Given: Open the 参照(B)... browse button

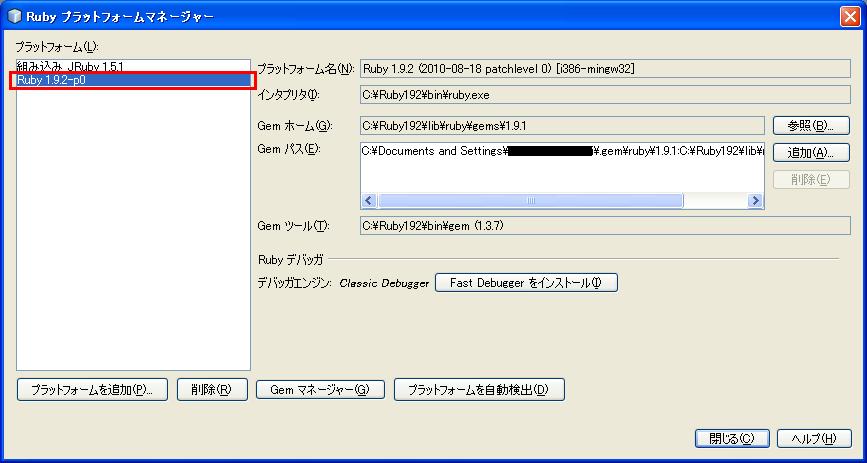Looking at the screenshot, I should (x=811, y=126).
